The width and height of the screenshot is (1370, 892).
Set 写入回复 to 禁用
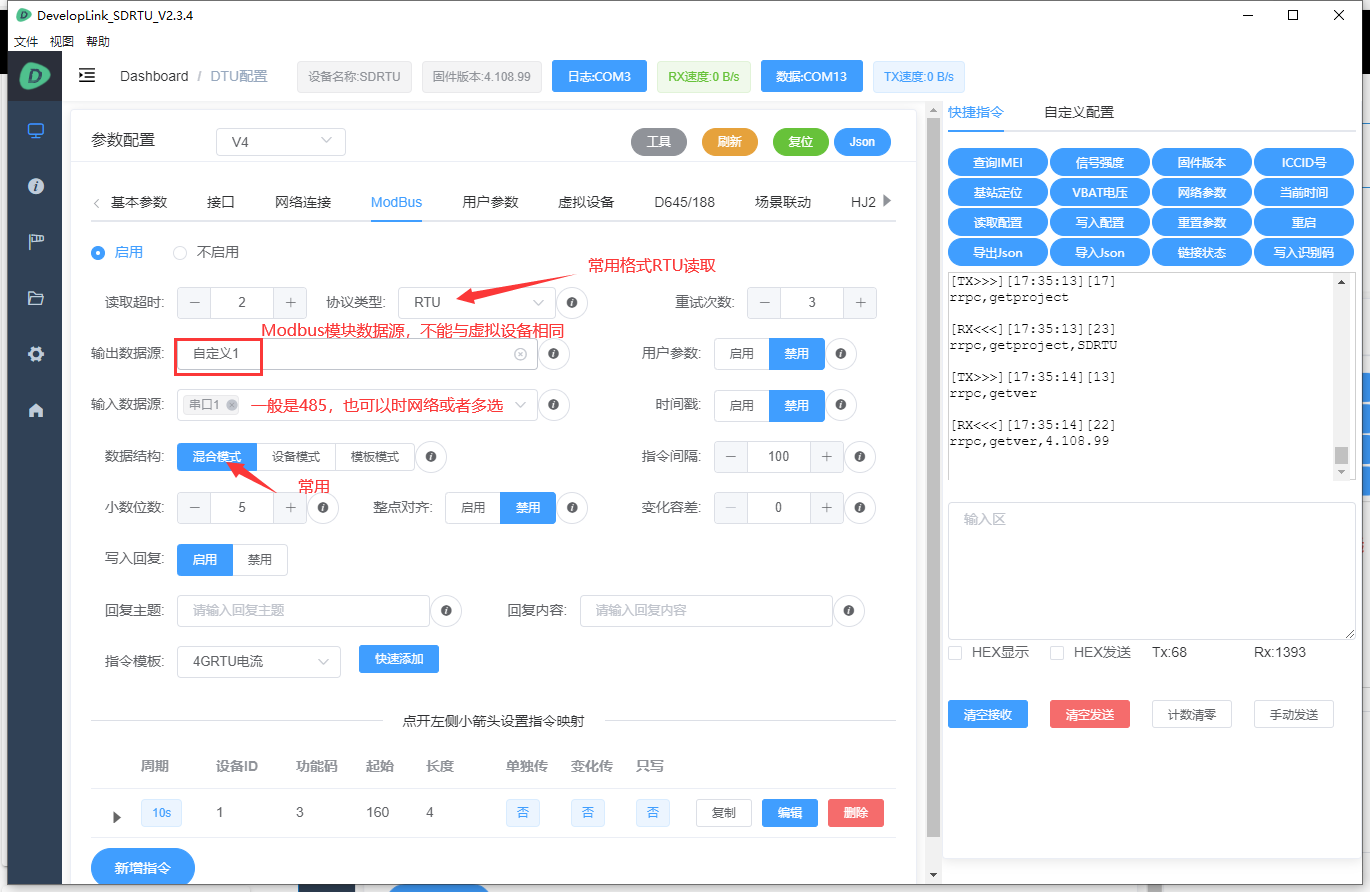pyautogui.click(x=260, y=560)
